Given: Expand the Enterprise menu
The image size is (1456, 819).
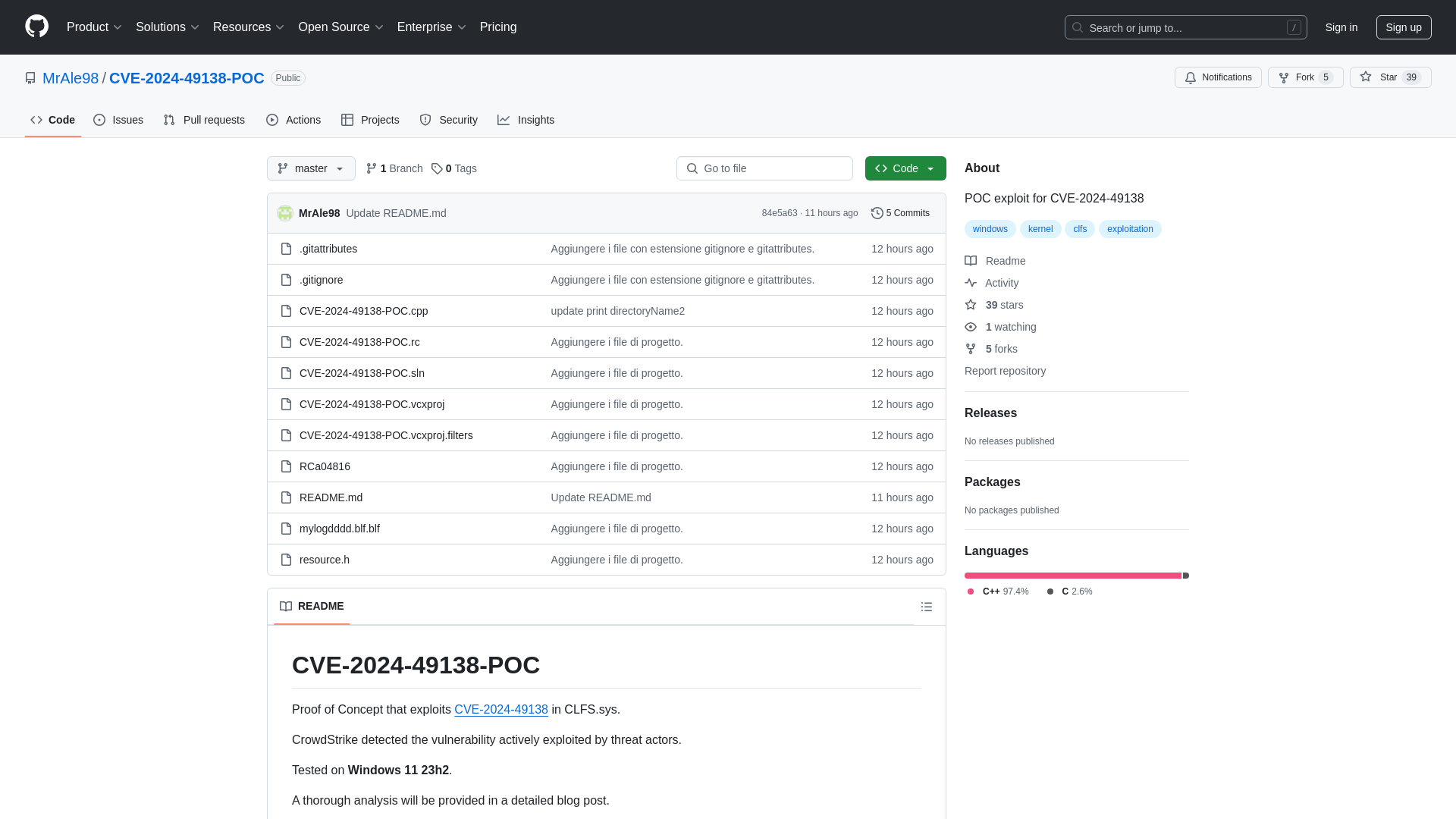Looking at the screenshot, I should (x=431, y=27).
